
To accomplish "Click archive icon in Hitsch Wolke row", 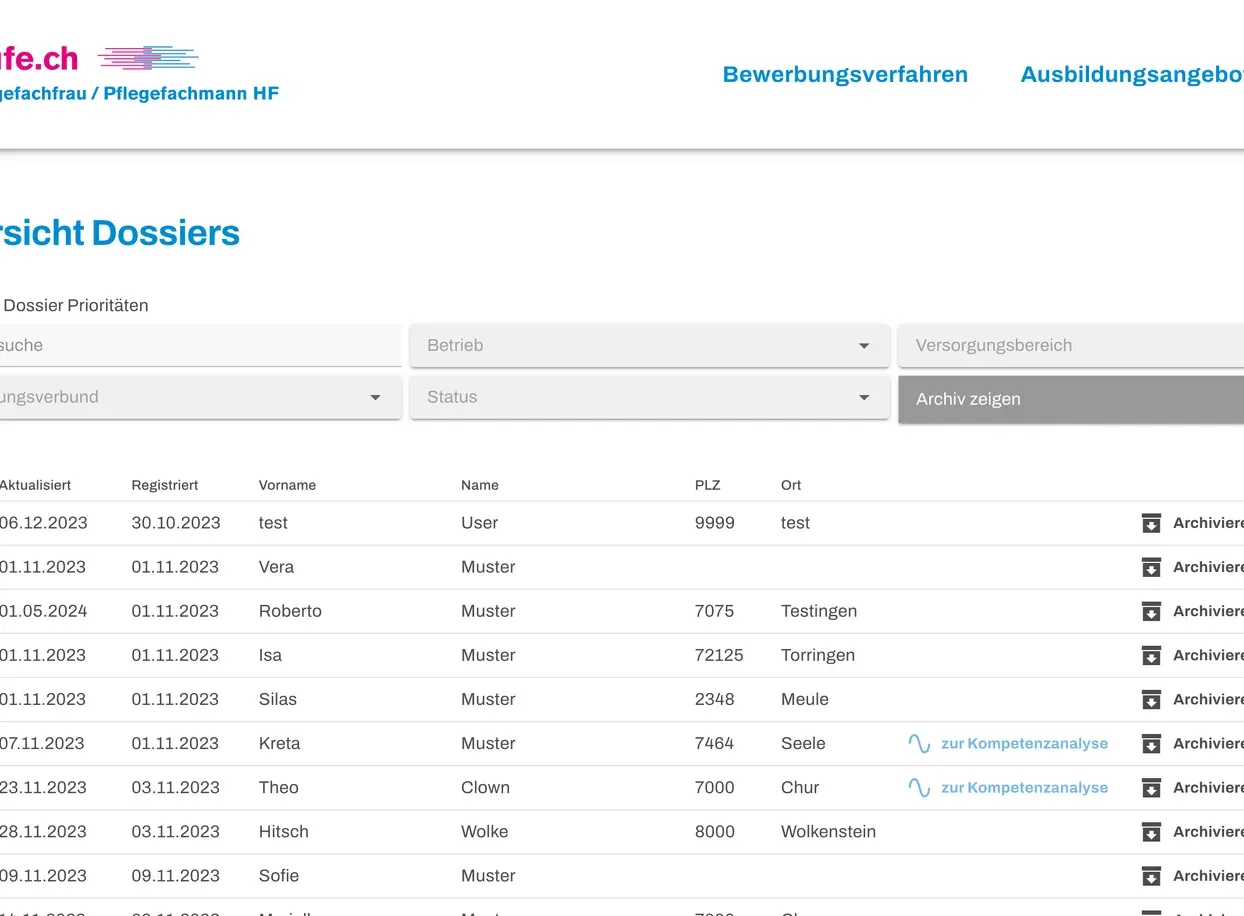I will [x=1151, y=831].
